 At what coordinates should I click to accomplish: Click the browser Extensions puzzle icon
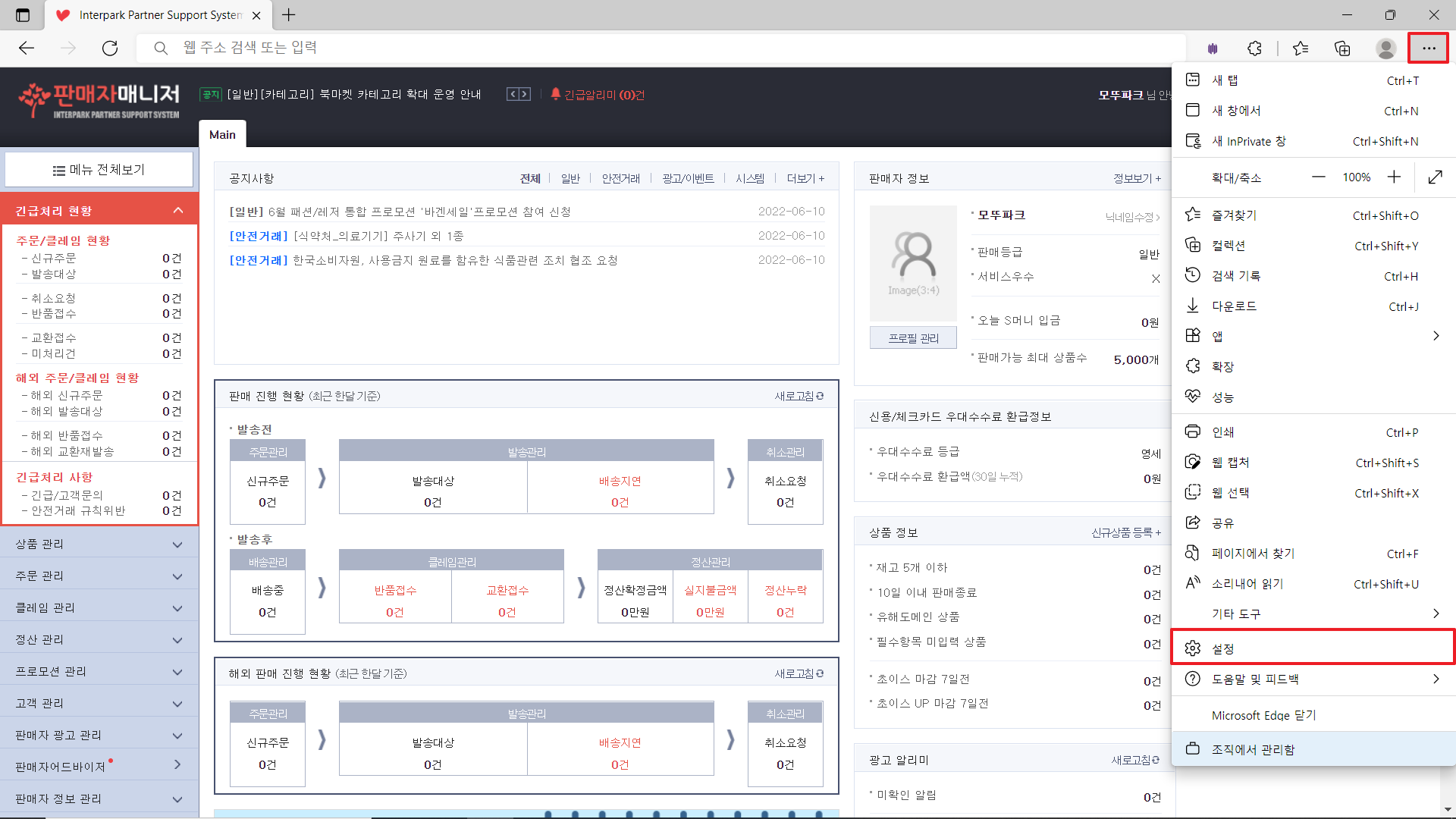point(1254,49)
